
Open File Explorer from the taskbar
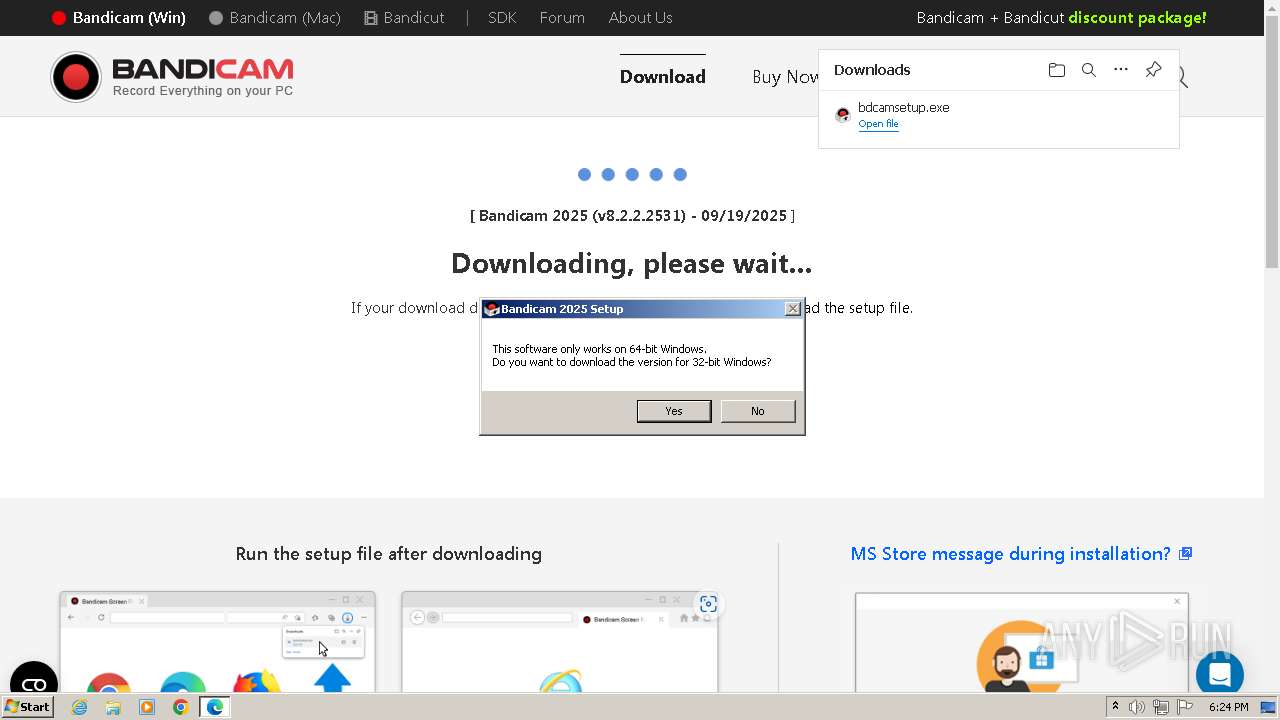(x=113, y=707)
